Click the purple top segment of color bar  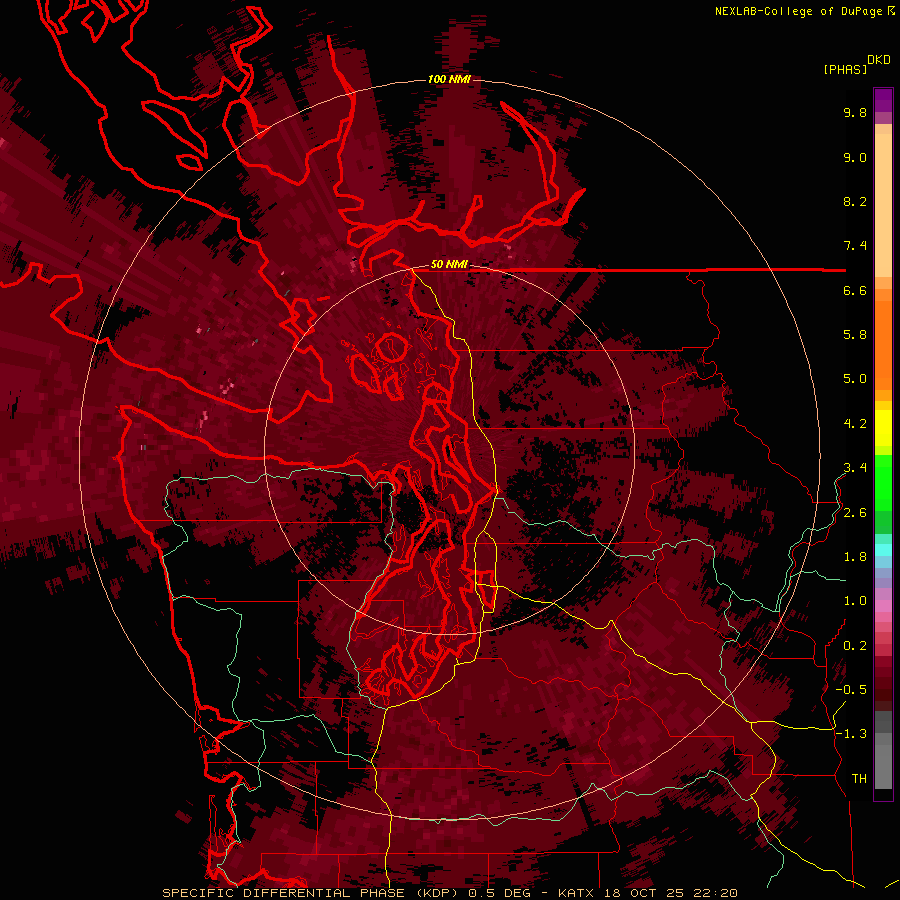(883, 100)
